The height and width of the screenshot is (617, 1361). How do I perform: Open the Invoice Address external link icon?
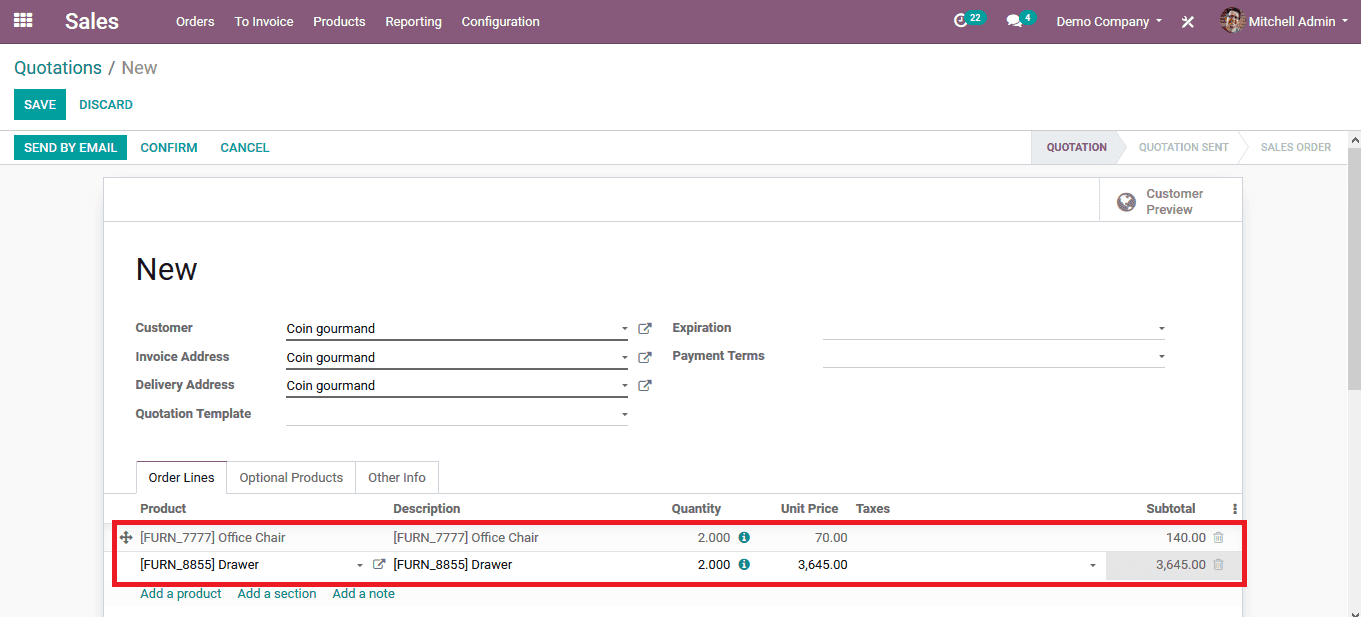coord(645,357)
